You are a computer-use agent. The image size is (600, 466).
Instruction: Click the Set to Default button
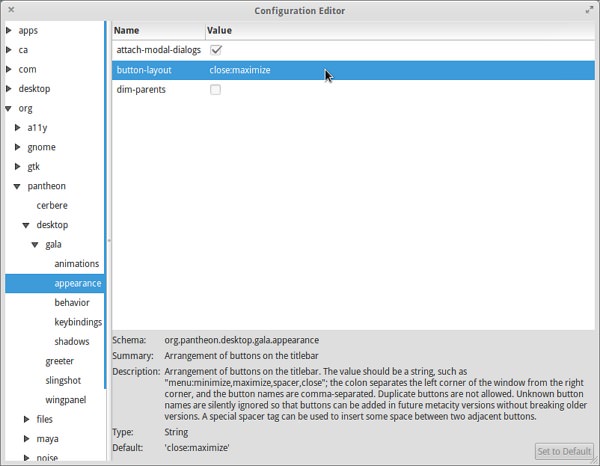(x=564, y=451)
